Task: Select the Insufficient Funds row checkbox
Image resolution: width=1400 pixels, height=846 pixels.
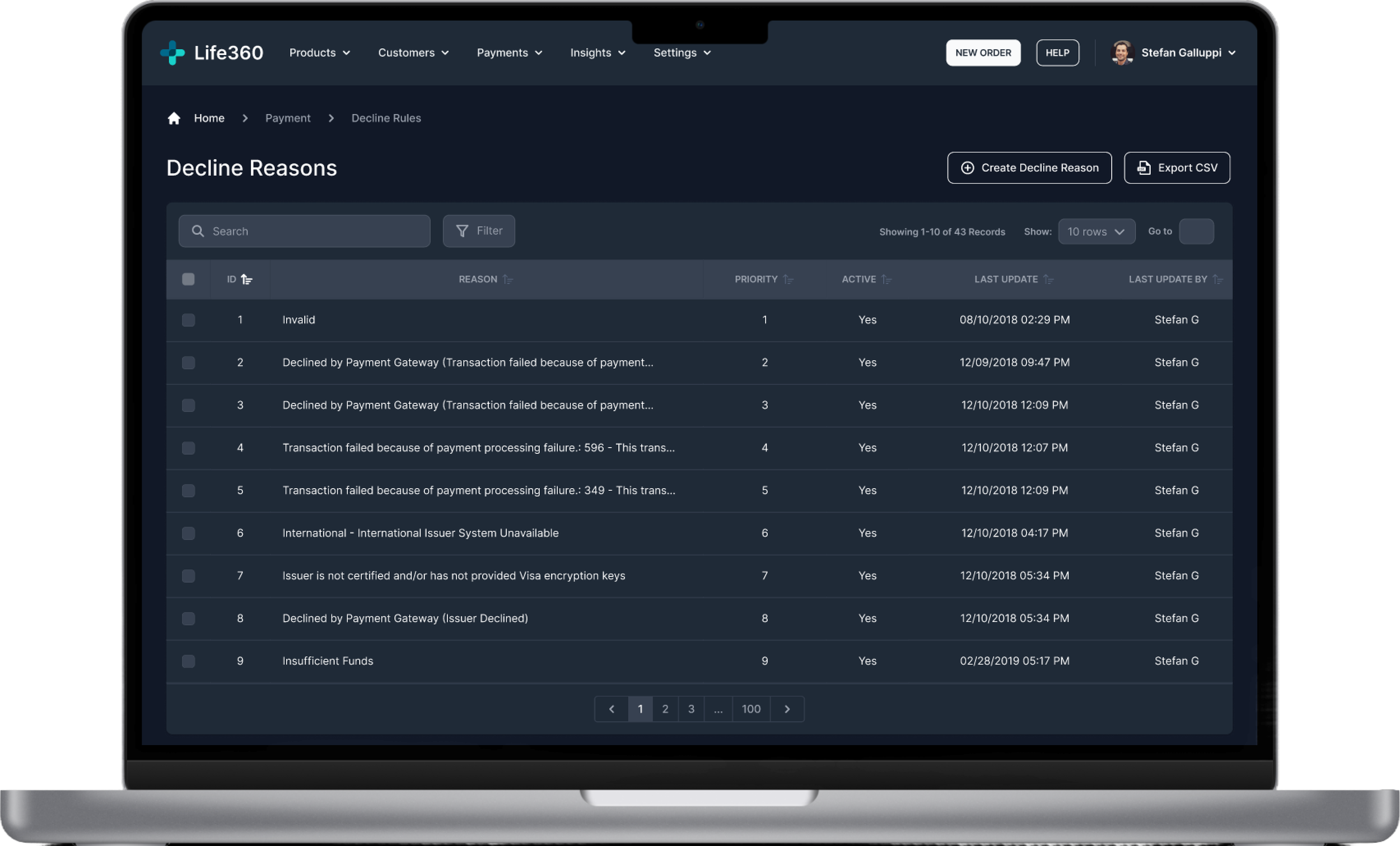Action: click(188, 661)
